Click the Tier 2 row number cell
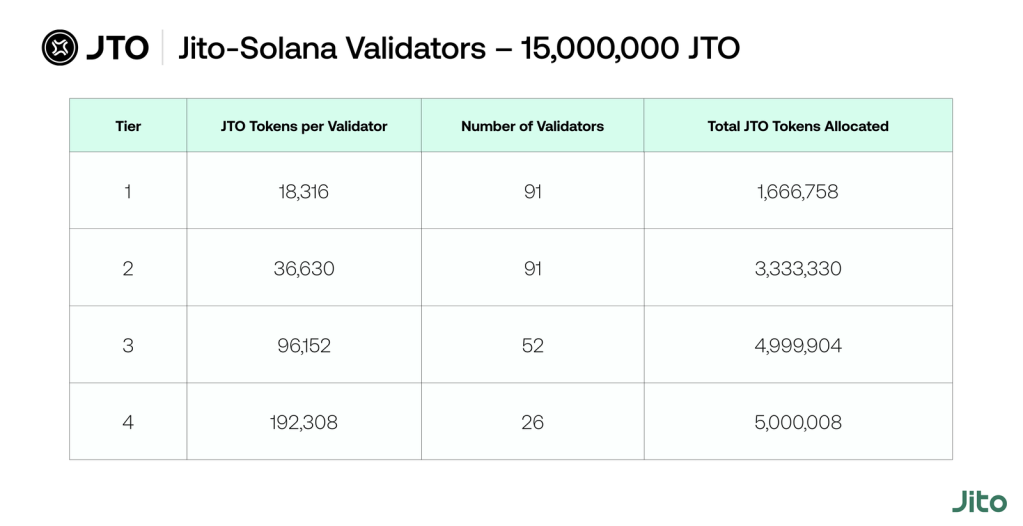 [x=128, y=268]
